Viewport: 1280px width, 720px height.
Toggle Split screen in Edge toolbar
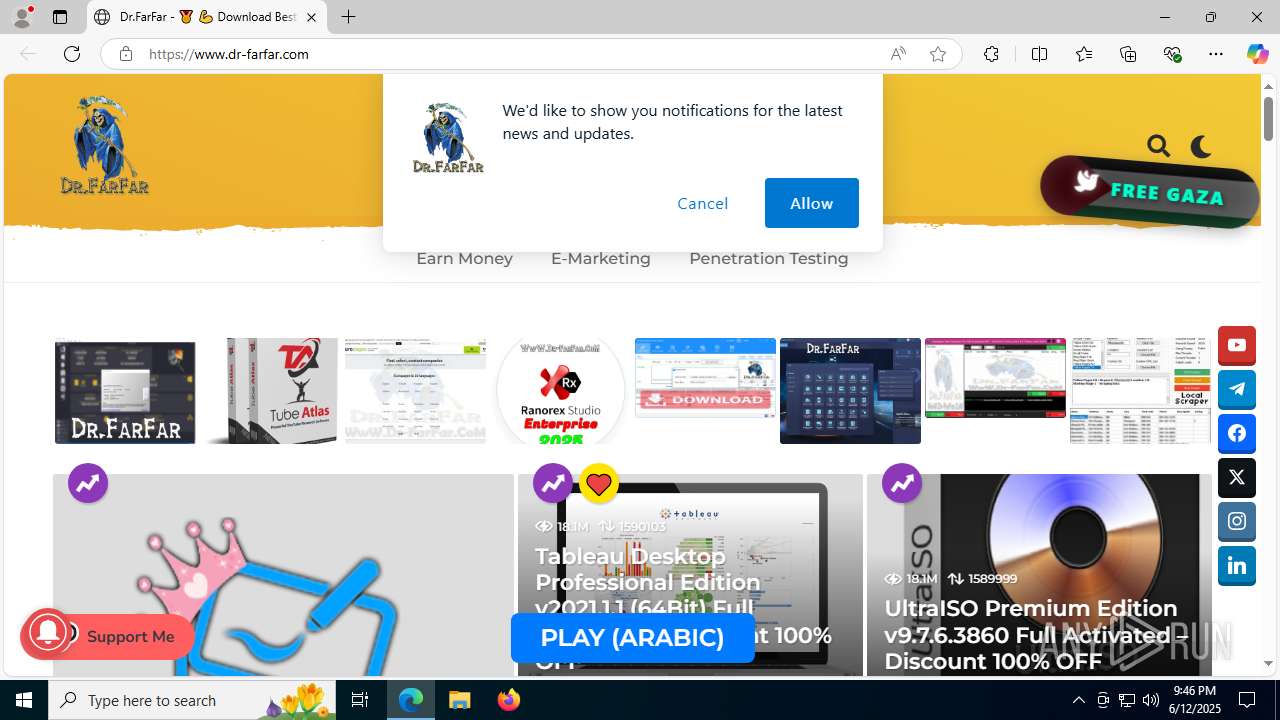pyautogui.click(x=1039, y=54)
